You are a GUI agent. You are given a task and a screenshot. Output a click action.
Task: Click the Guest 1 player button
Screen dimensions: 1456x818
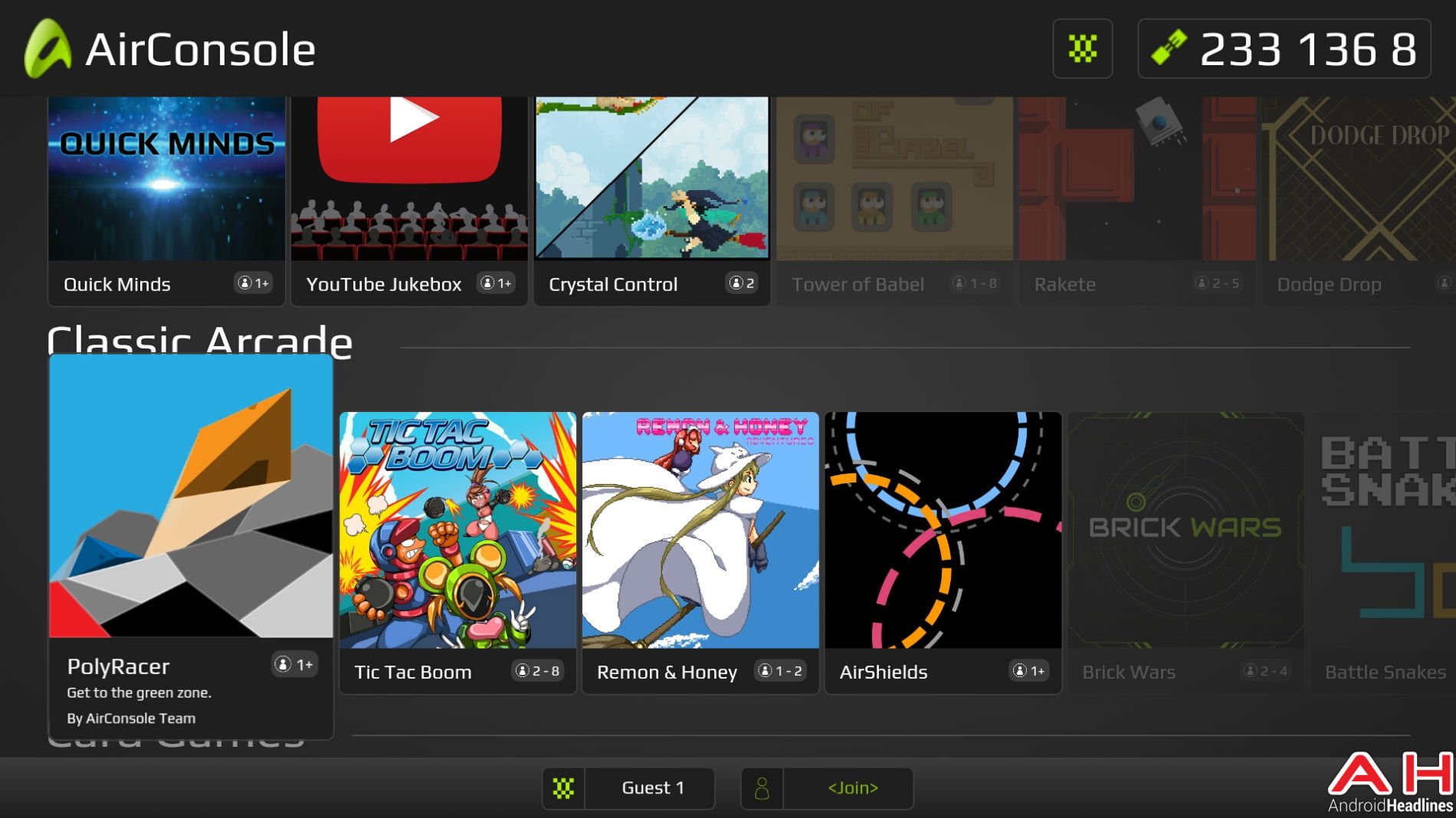point(628,788)
